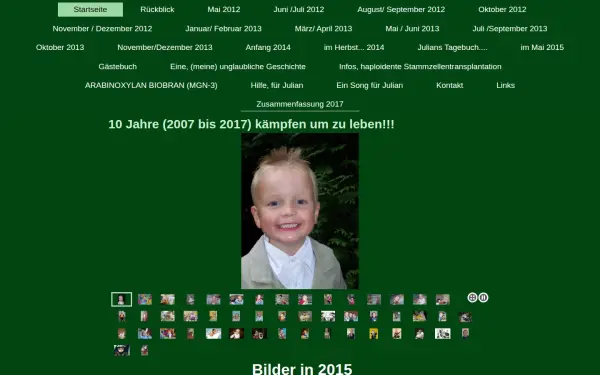Go to the Startseite page
Image resolution: width=600 pixels, height=375 pixels.
[x=90, y=10]
